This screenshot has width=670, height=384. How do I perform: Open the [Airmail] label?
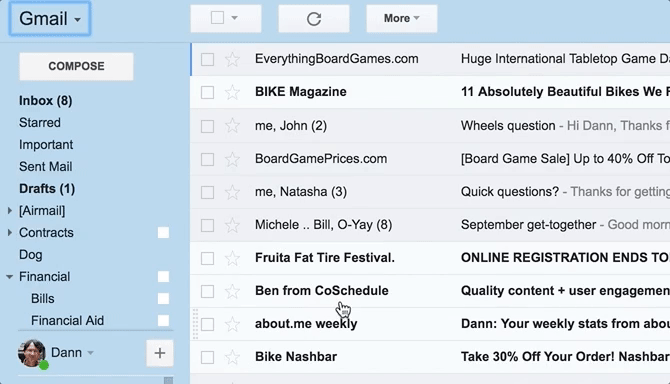tap(42, 211)
